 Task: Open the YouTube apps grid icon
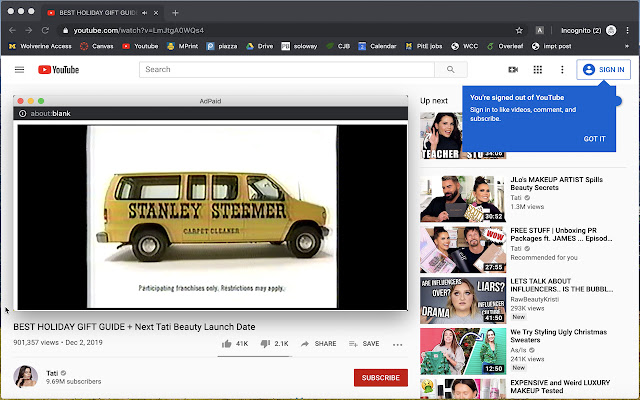point(538,69)
